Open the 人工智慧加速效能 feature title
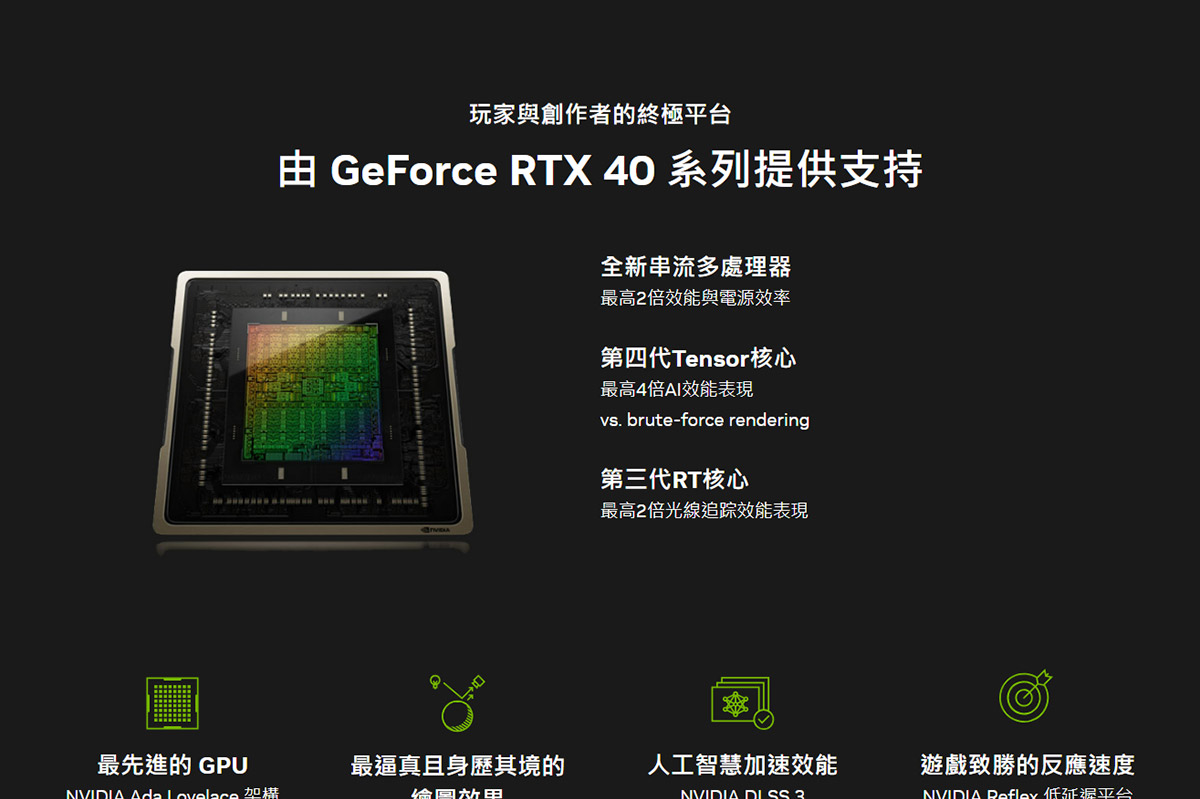 coord(742,766)
